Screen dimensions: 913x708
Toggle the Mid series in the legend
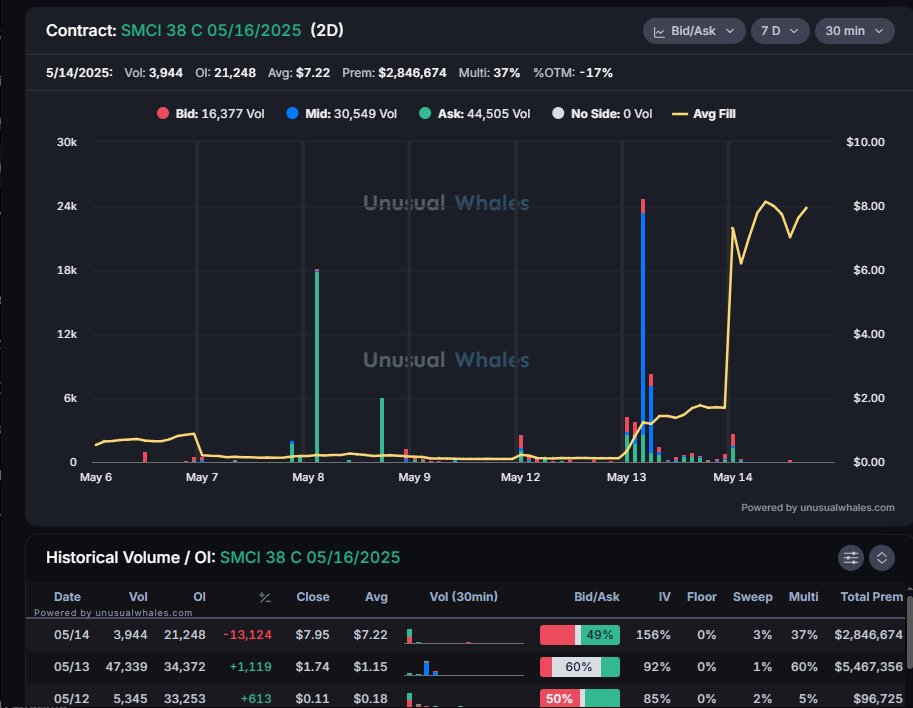(342, 114)
